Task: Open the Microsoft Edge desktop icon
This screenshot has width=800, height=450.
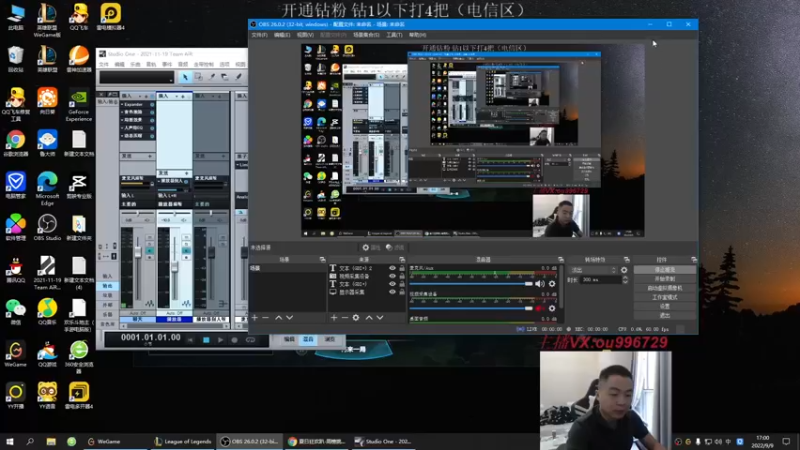Action: [x=47, y=188]
